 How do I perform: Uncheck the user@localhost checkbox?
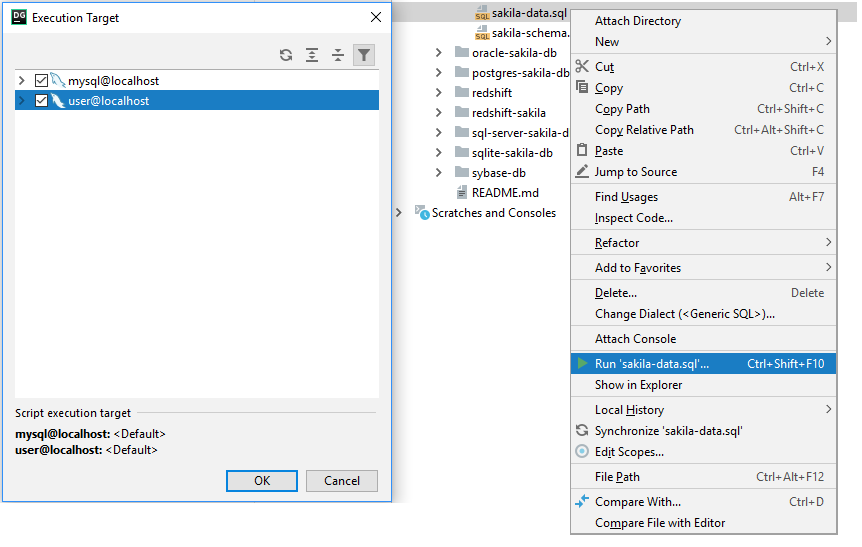(41, 101)
